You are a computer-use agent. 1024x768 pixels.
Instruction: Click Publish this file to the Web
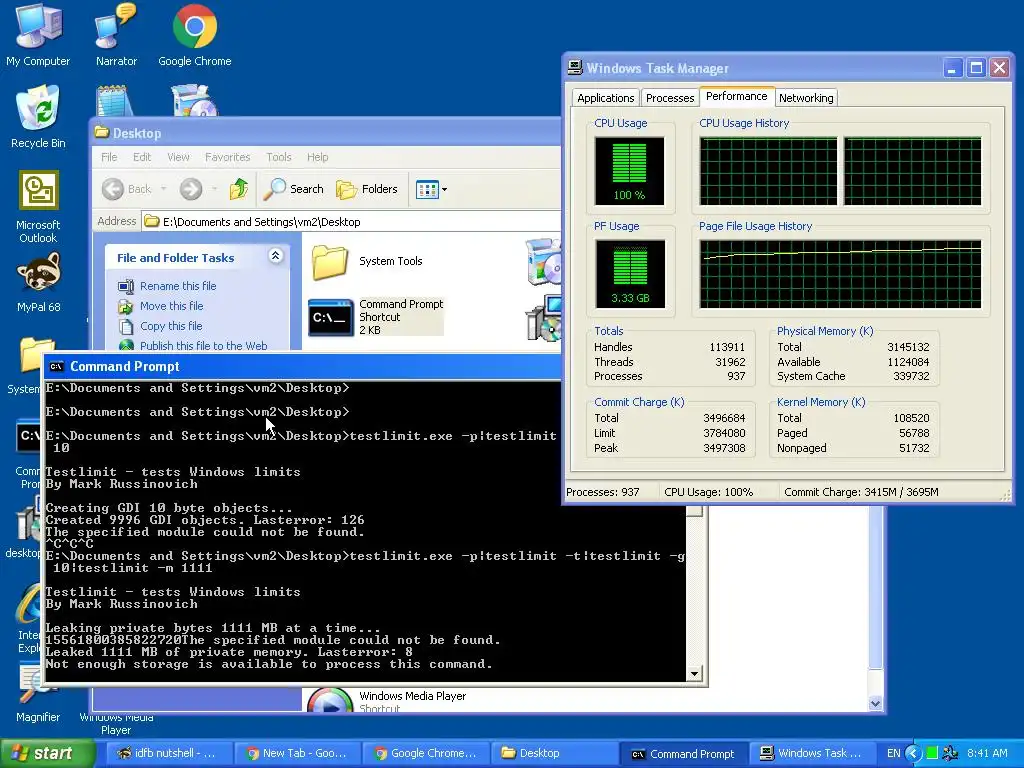[x=203, y=345]
